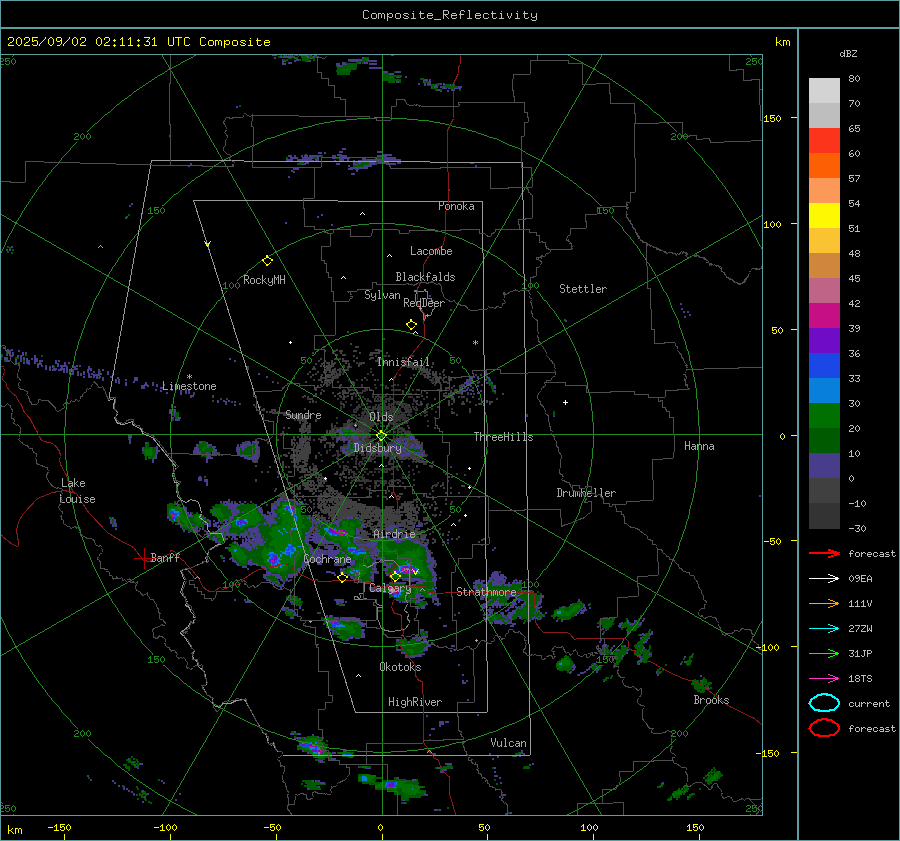This screenshot has height=841, width=900.
Task: Click the yellow diamond marker above Calgary
Action: (395, 576)
